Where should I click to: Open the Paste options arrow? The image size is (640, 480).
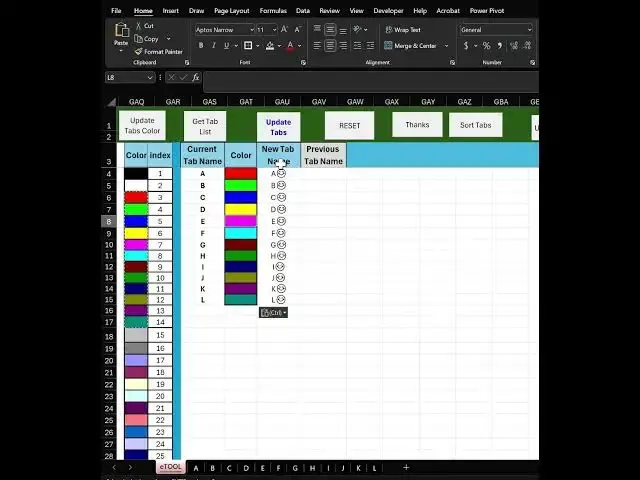[121, 51]
